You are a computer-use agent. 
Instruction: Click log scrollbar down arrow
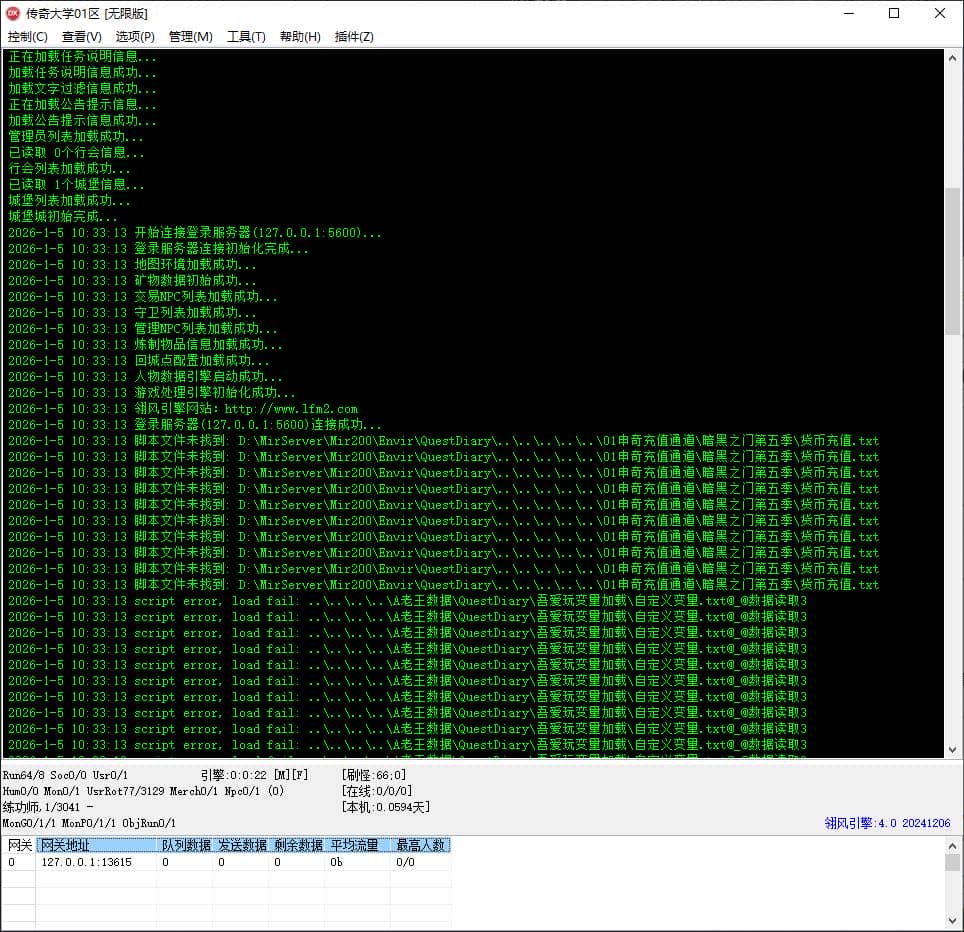[x=952, y=749]
